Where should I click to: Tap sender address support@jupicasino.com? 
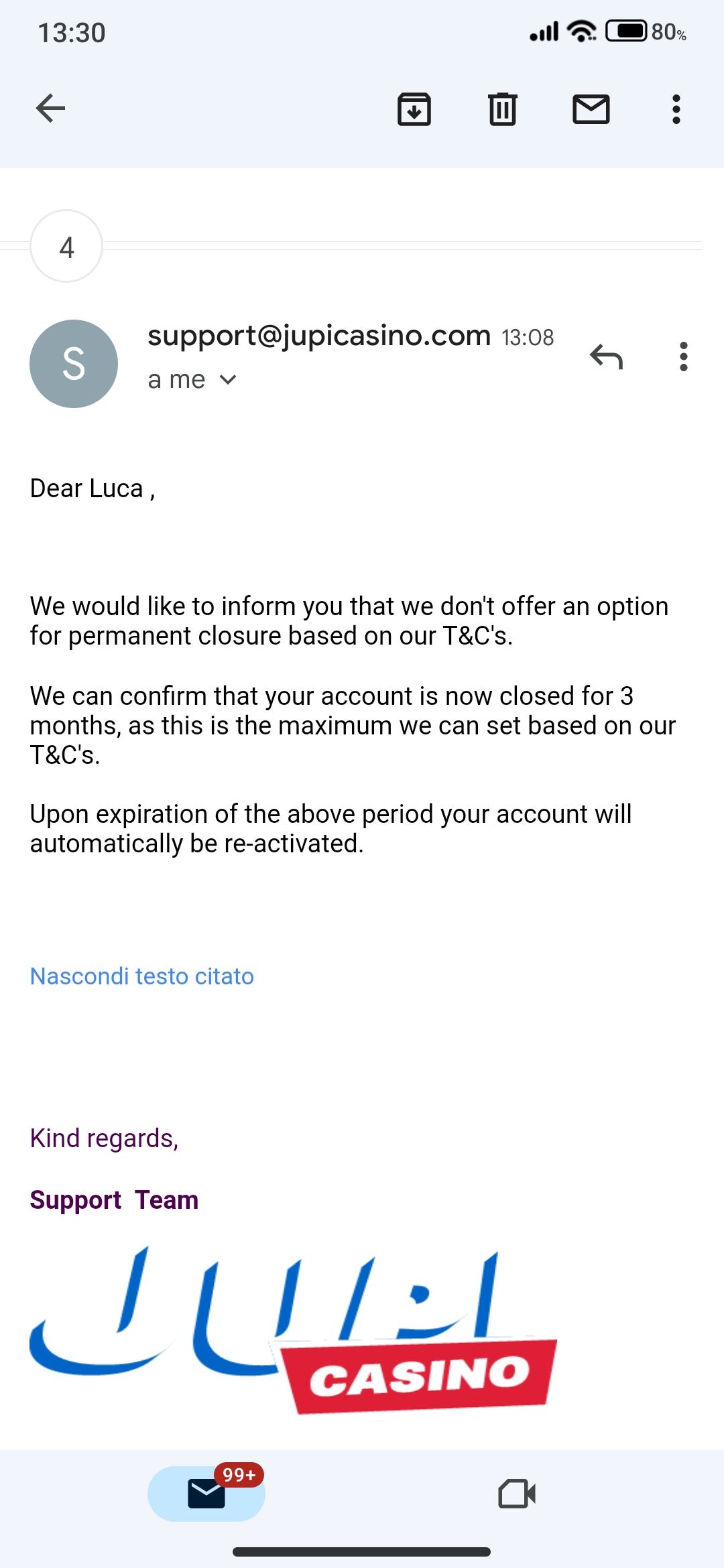[319, 336]
